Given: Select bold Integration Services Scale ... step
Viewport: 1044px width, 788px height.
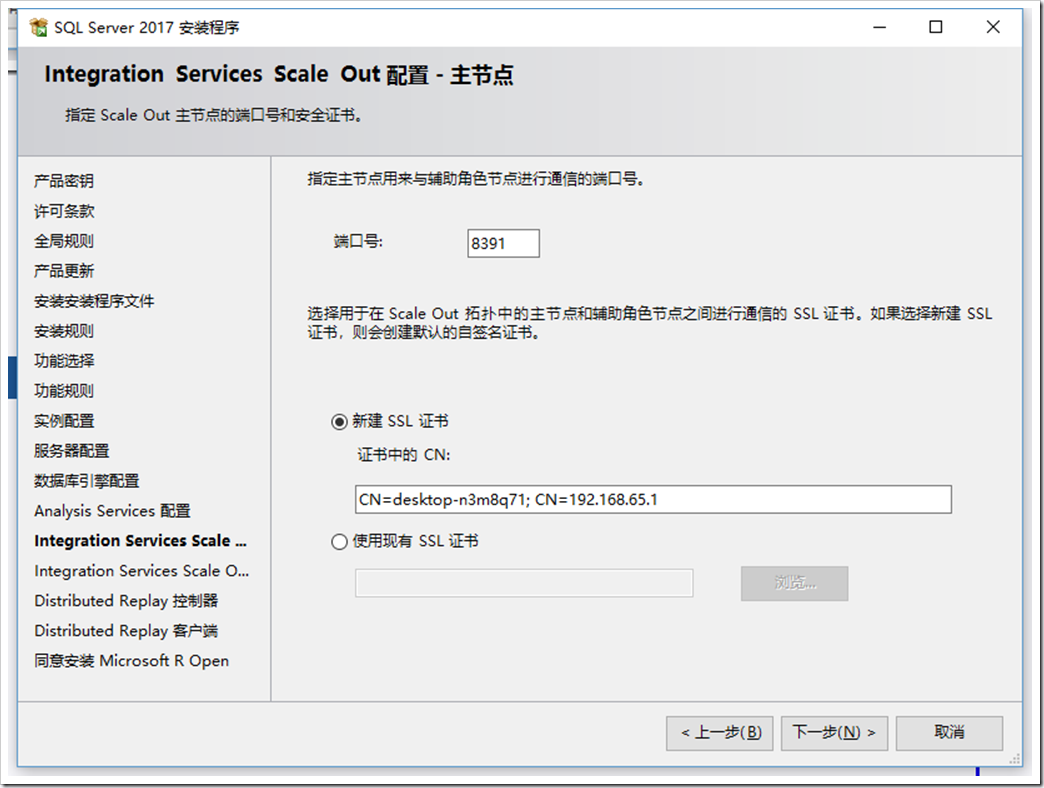Looking at the screenshot, I should [140, 540].
